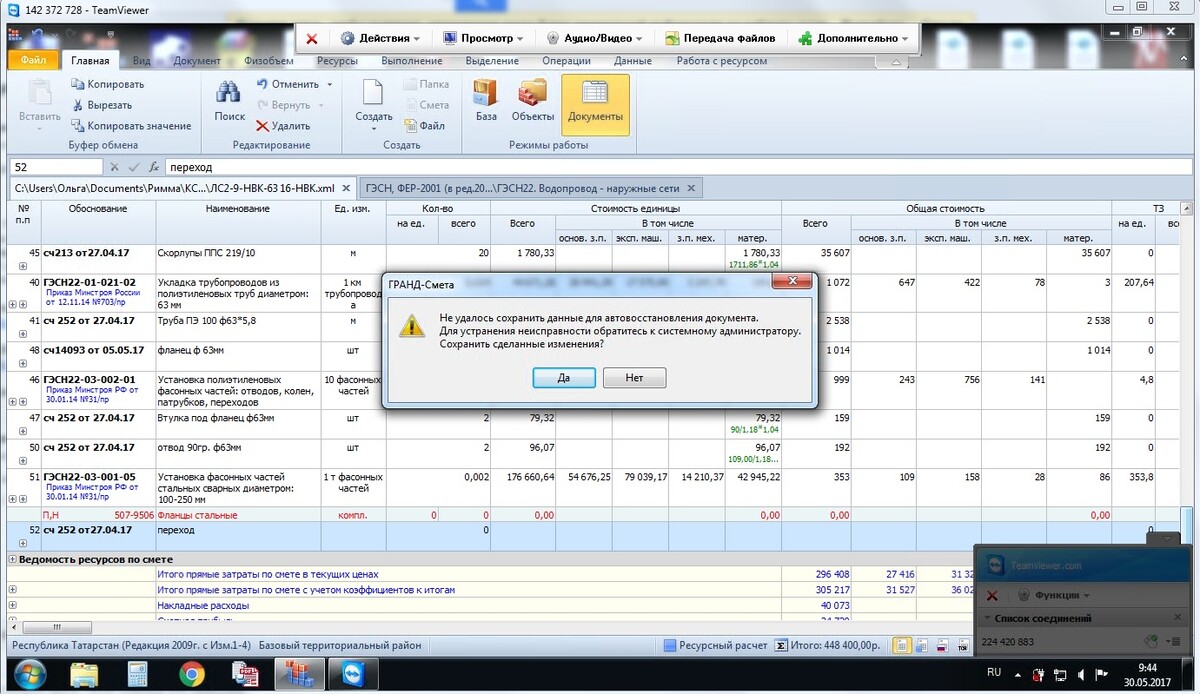Click Да to save changes
The image size is (1200, 694).
[x=563, y=378]
